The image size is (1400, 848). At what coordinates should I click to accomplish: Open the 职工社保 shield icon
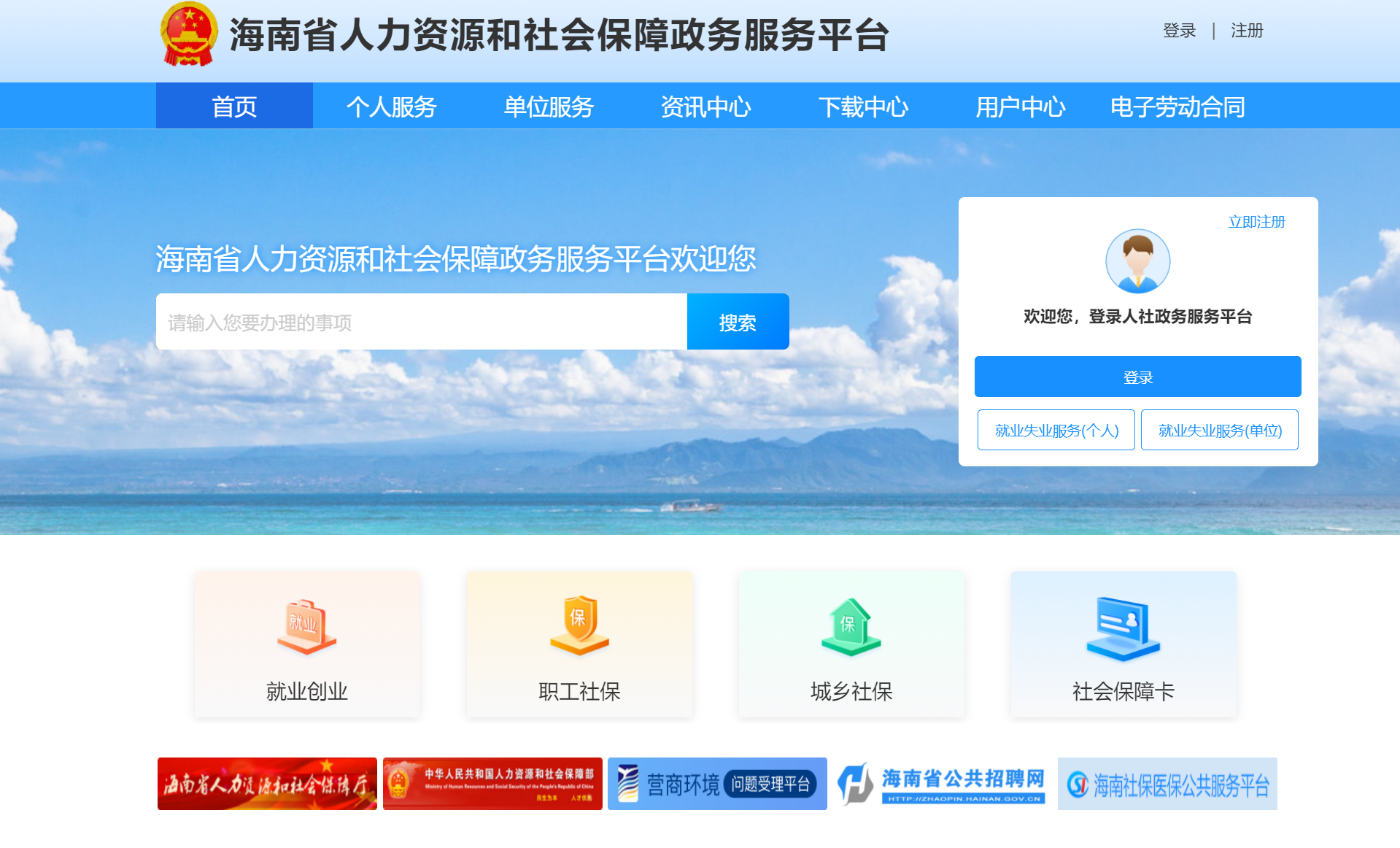[x=579, y=625]
